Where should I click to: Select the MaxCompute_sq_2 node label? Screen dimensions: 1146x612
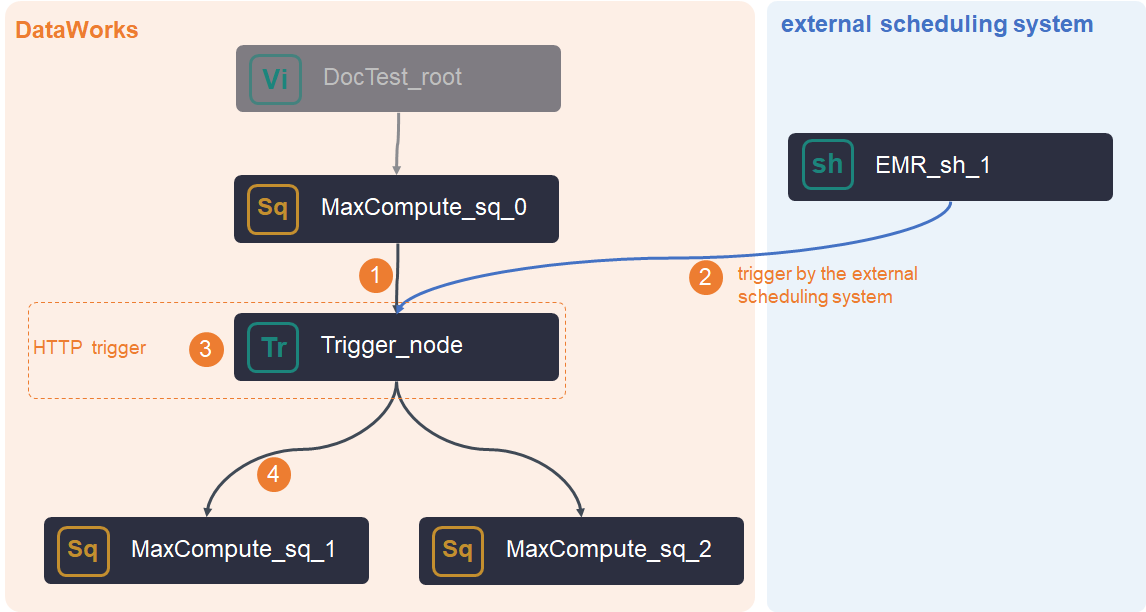[x=609, y=549]
